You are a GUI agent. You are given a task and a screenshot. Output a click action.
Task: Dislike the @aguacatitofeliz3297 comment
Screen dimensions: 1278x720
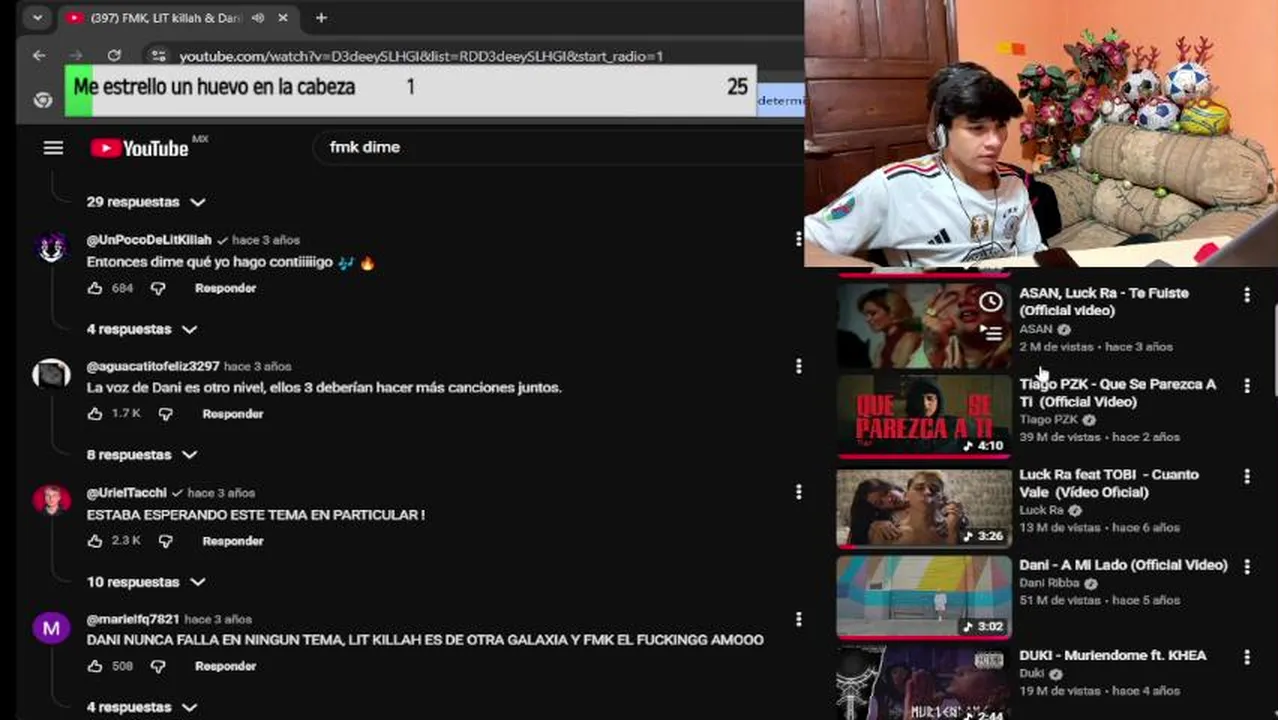point(165,414)
